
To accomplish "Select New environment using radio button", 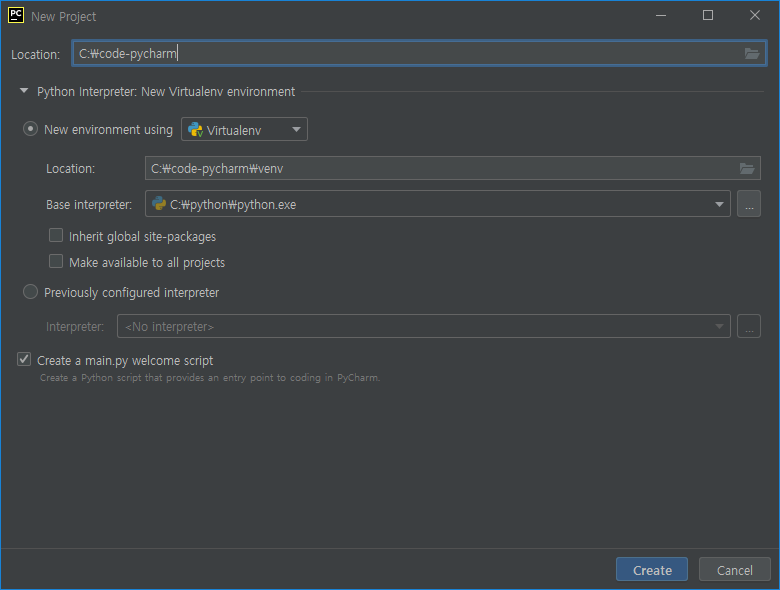I will tap(30, 129).
